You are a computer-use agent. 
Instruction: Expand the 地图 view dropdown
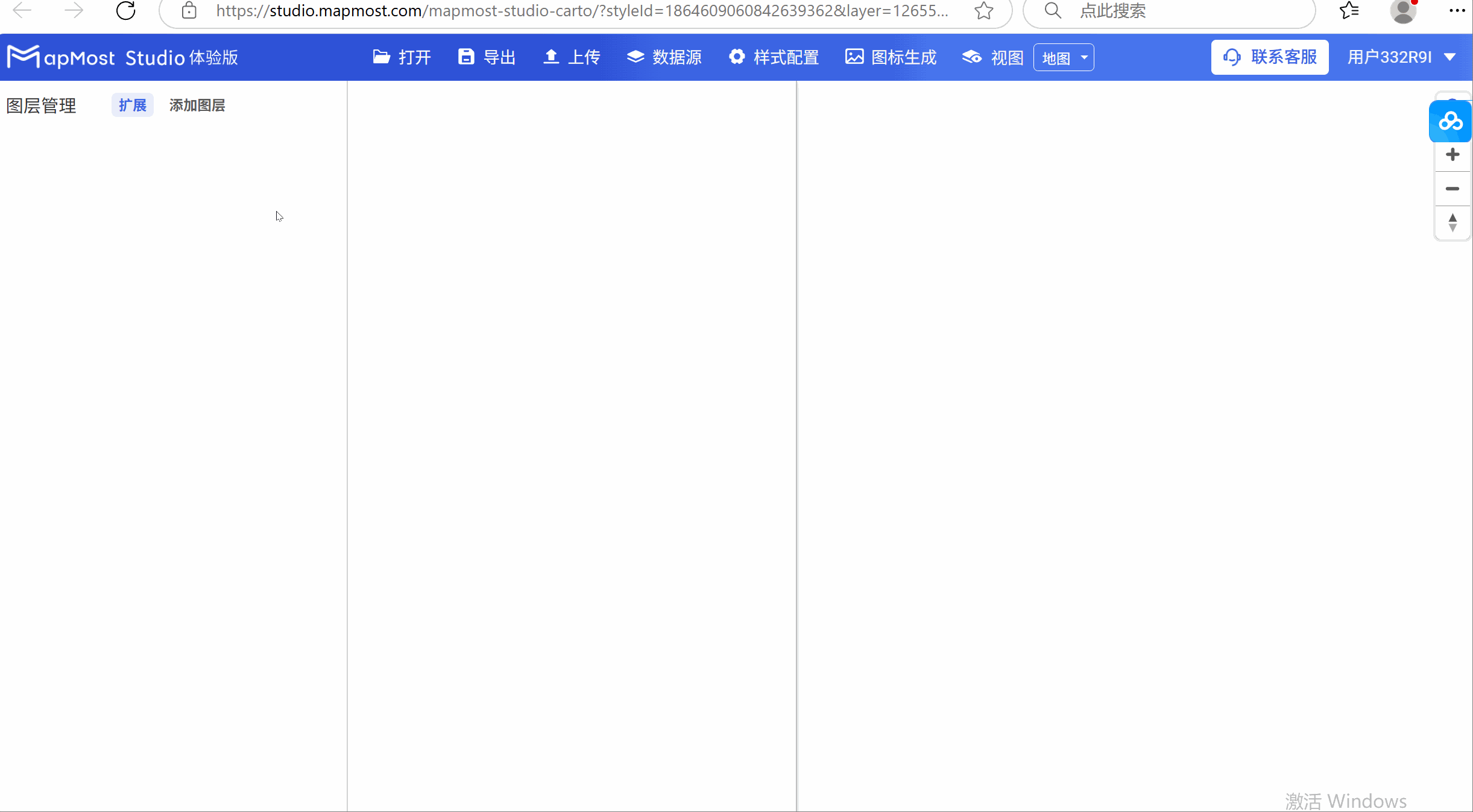(1064, 58)
